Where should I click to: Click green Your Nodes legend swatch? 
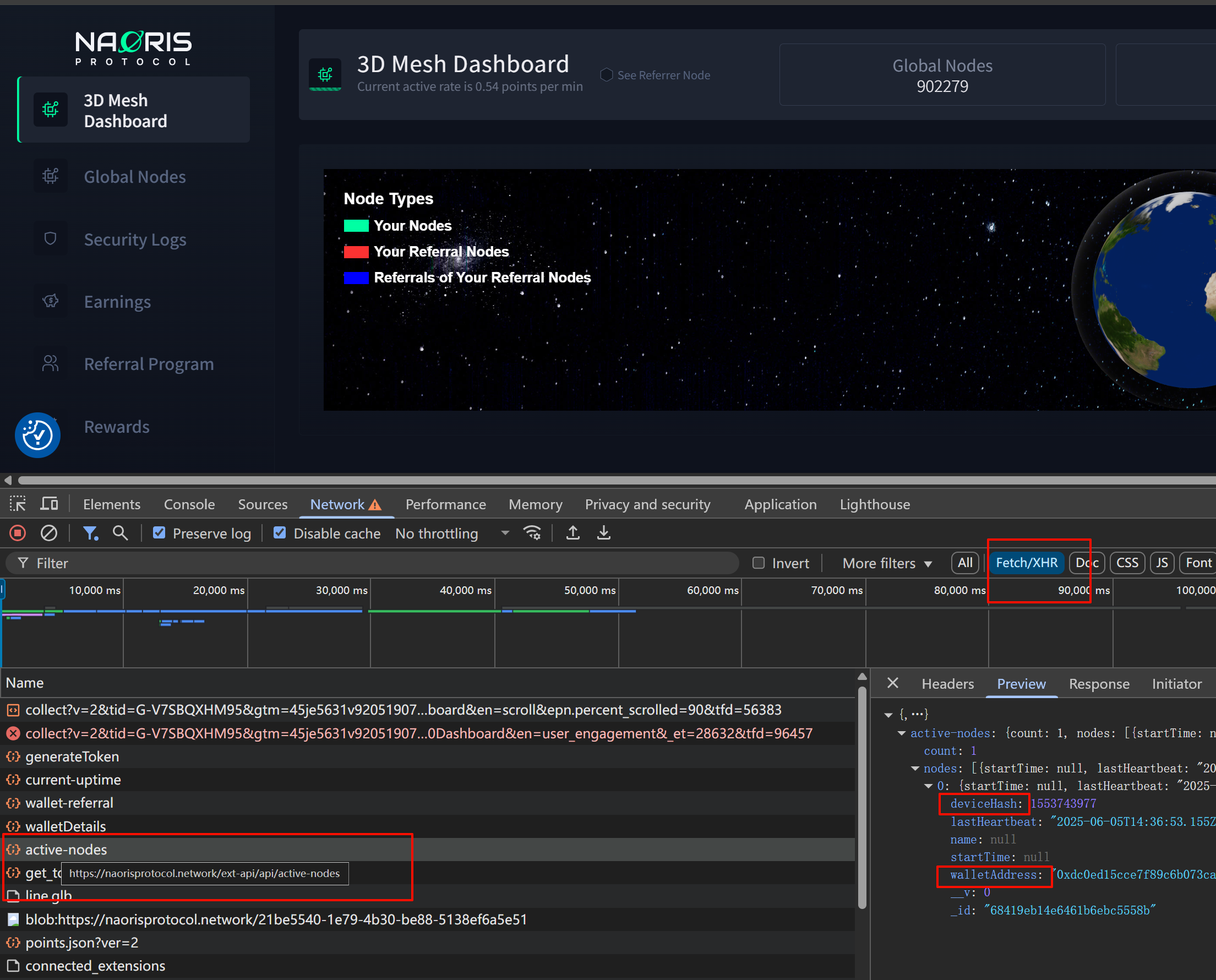coord(356,226)
